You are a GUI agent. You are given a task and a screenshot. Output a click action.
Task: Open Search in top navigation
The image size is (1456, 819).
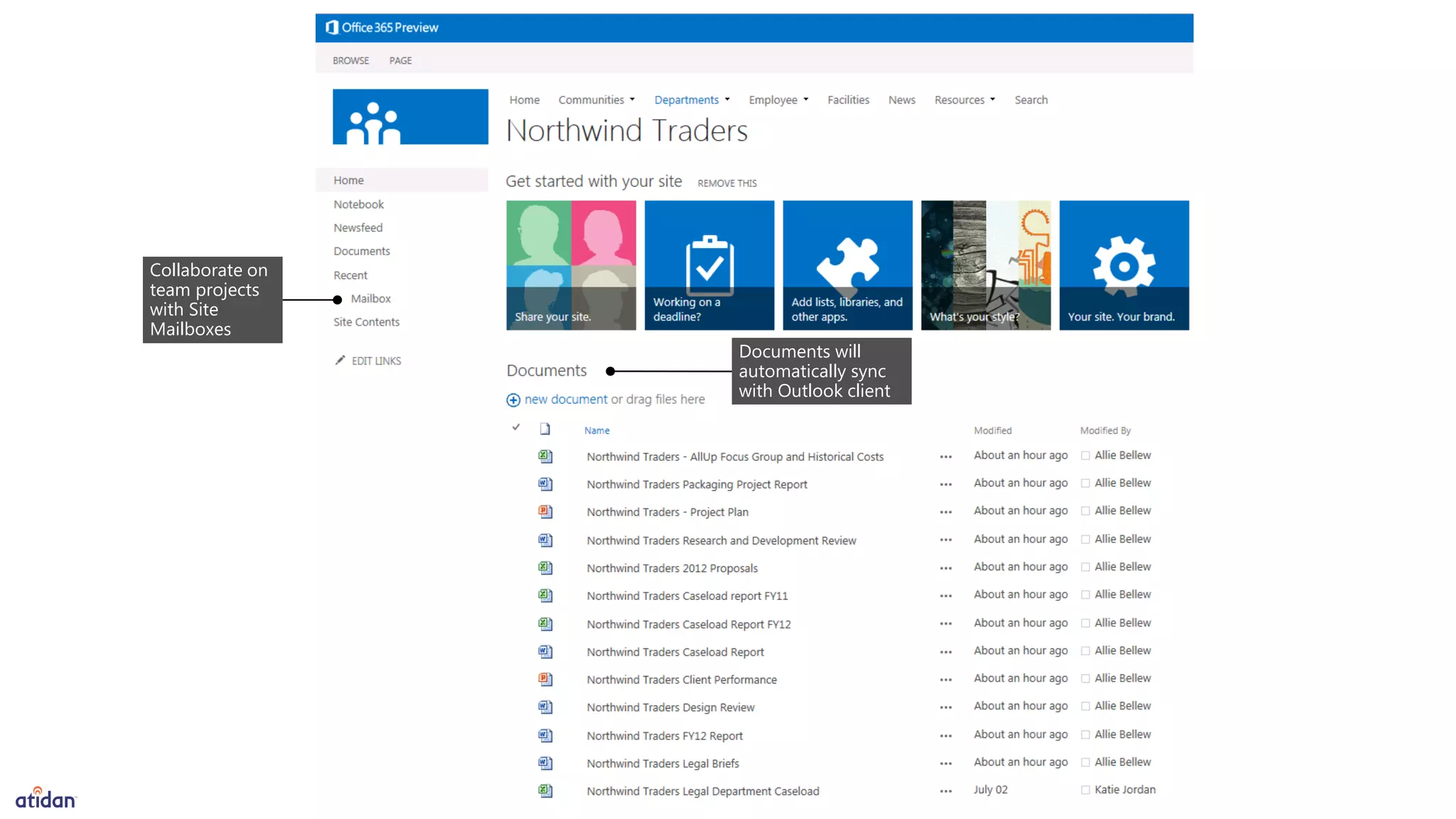pyautogui.click(x=1031, y=100)
